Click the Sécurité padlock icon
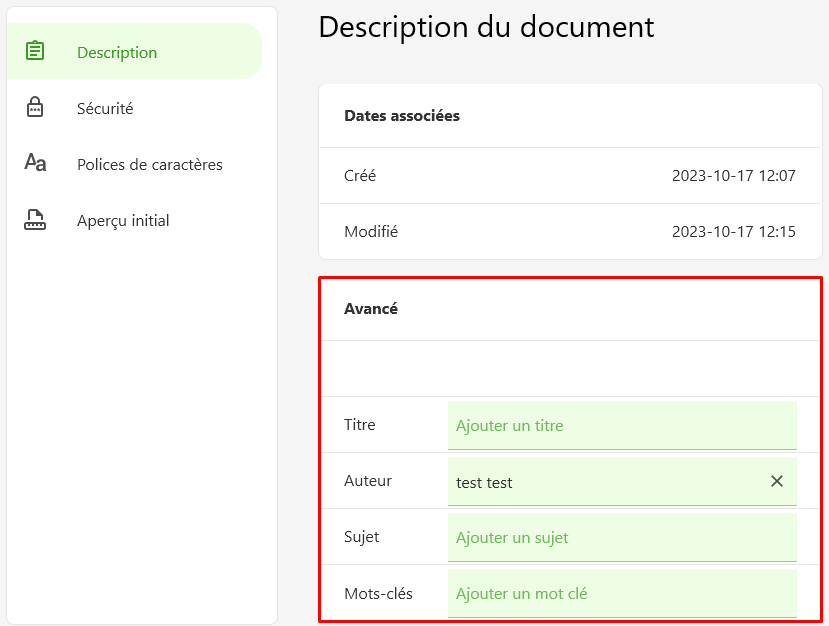 pos(35,107)
